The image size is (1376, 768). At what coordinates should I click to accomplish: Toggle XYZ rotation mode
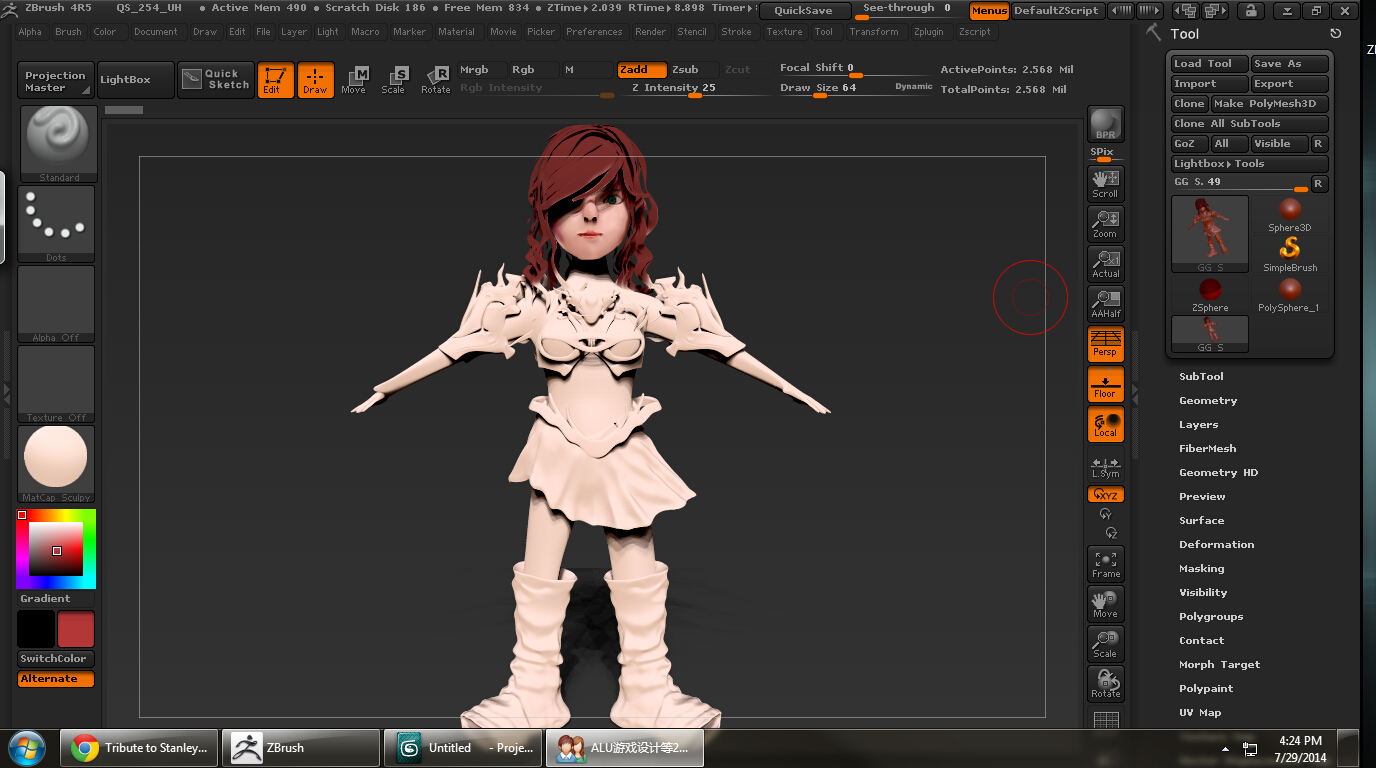tap(1105, 494)
